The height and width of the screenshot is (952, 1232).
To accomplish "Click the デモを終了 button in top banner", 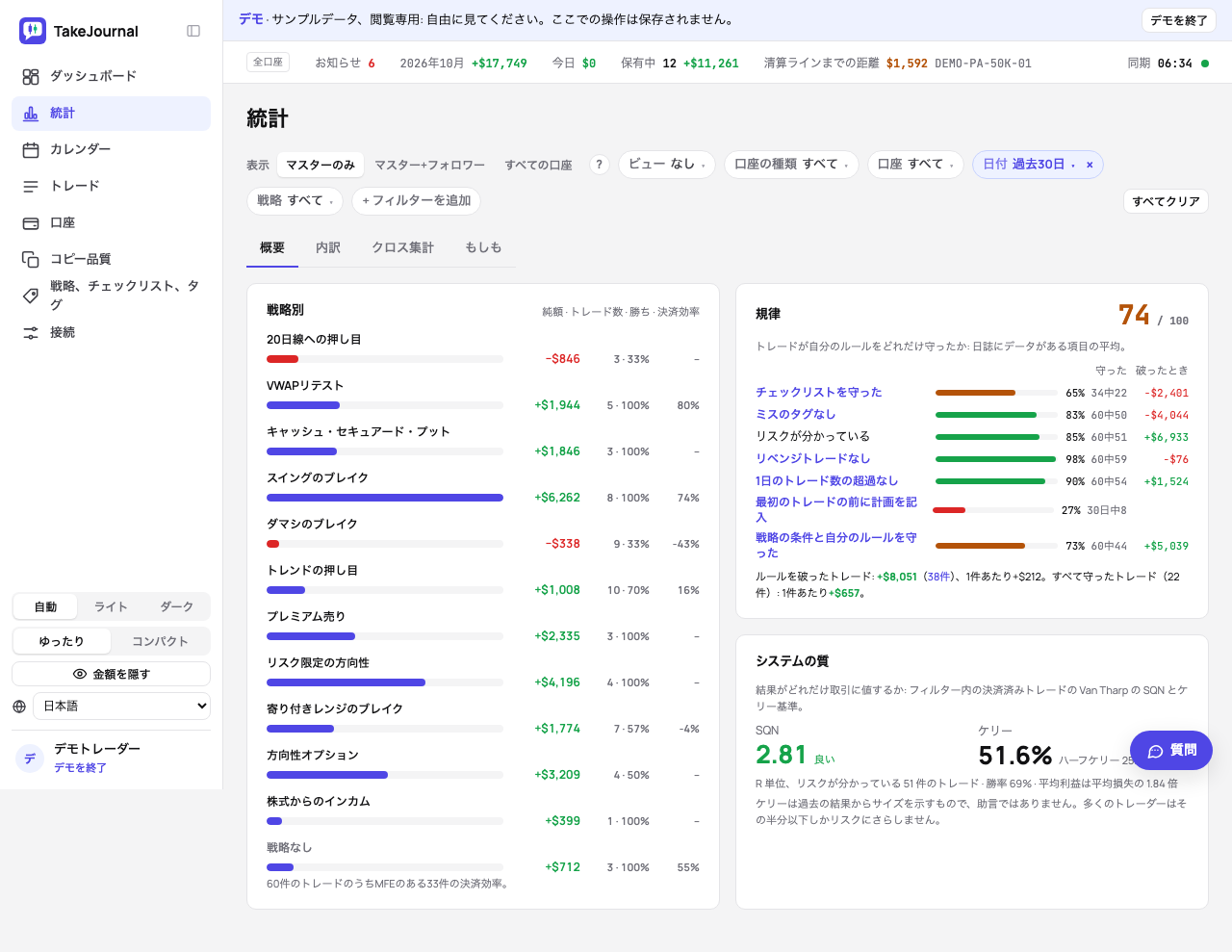I will pos(1179,20).
